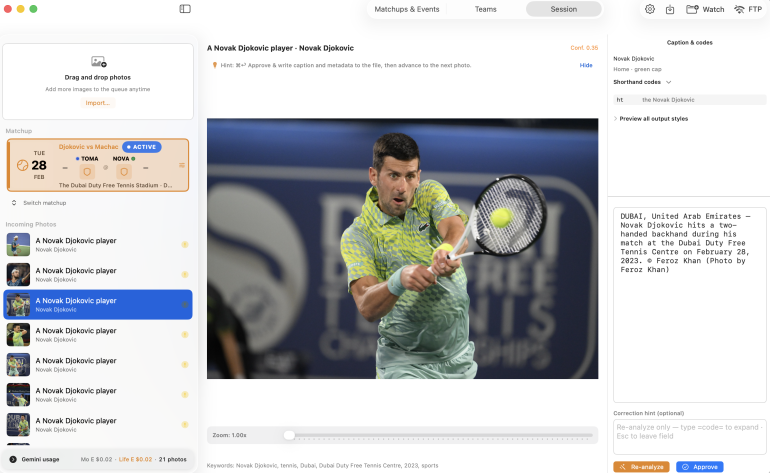Click the Caption & codes heading

click(x=689, y=42)
